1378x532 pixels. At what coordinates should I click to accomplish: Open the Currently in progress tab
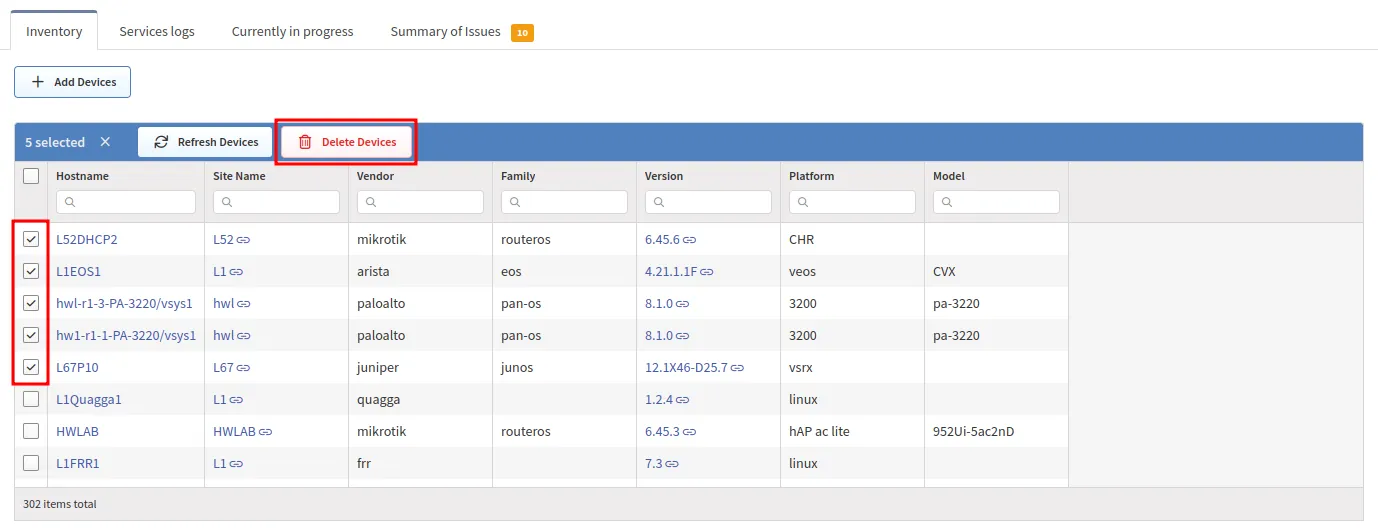[292, 31]
